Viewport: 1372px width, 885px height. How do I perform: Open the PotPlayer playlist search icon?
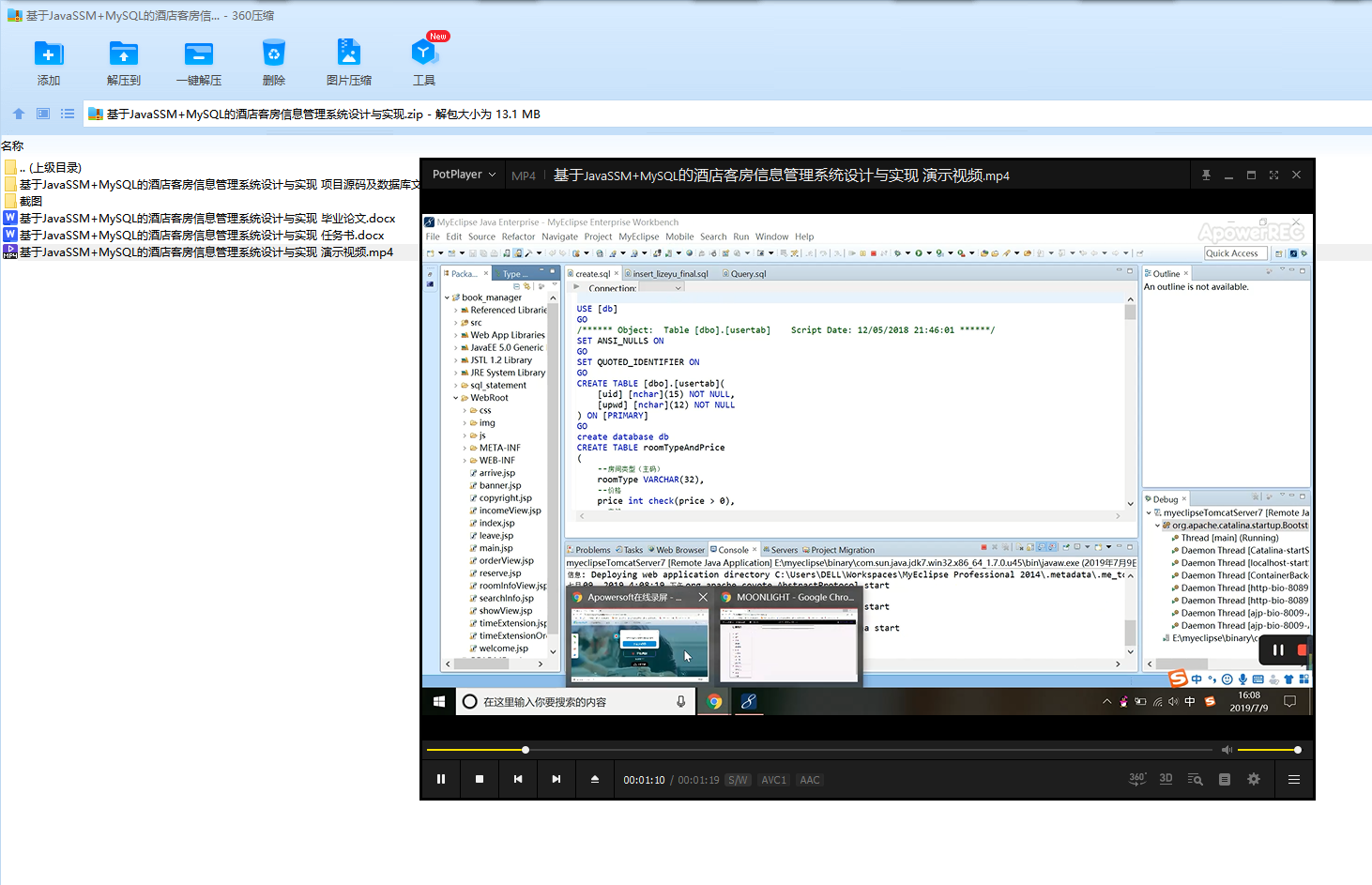coord(1195,779)
